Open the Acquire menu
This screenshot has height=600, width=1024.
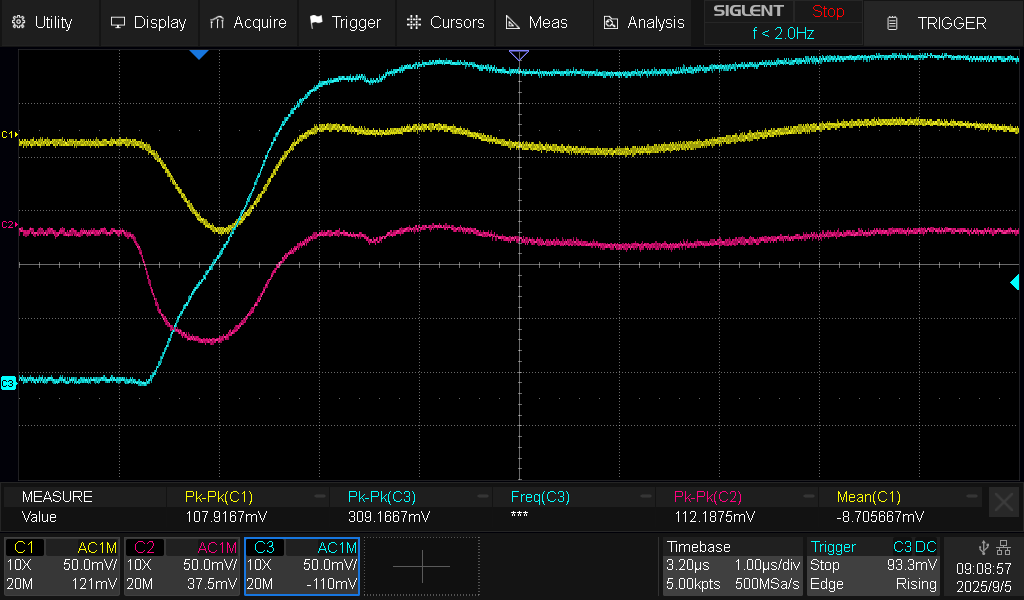[248, 22]
